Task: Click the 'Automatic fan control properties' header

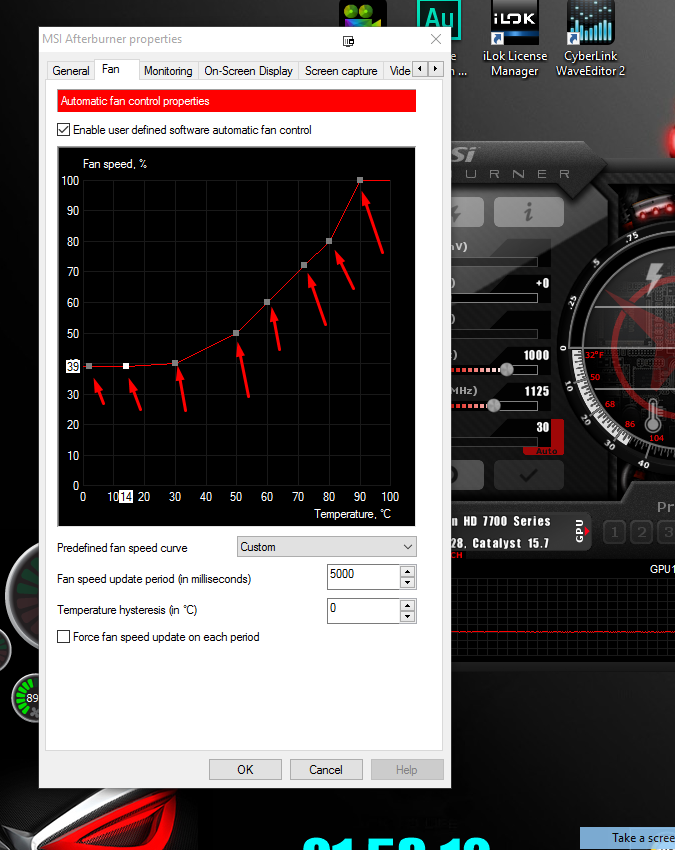Action: (236, 101)
